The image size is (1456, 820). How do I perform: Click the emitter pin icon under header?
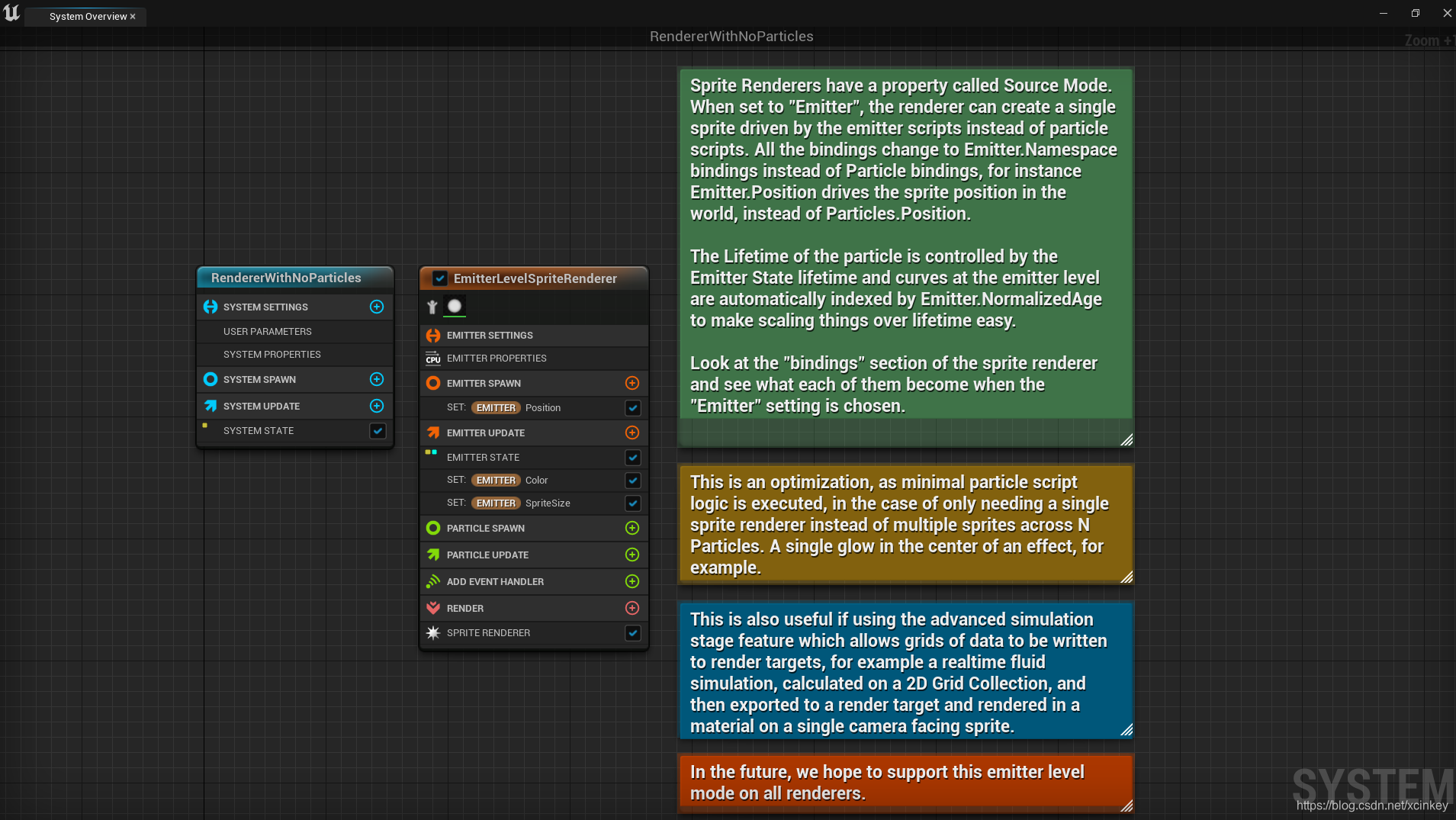coord(432,307)
